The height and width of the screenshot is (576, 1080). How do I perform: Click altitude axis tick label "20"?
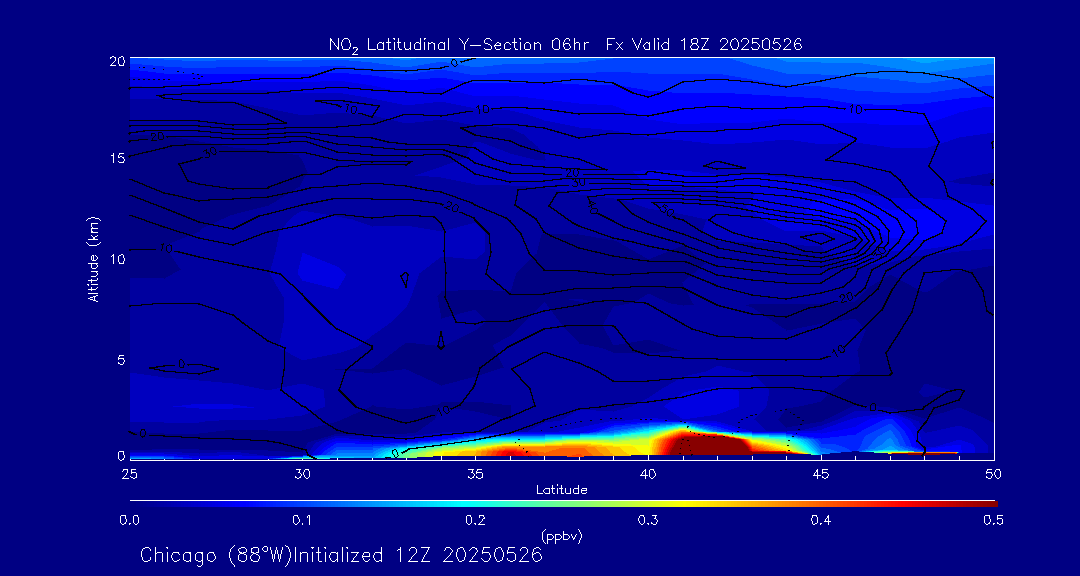click(117, 61)
